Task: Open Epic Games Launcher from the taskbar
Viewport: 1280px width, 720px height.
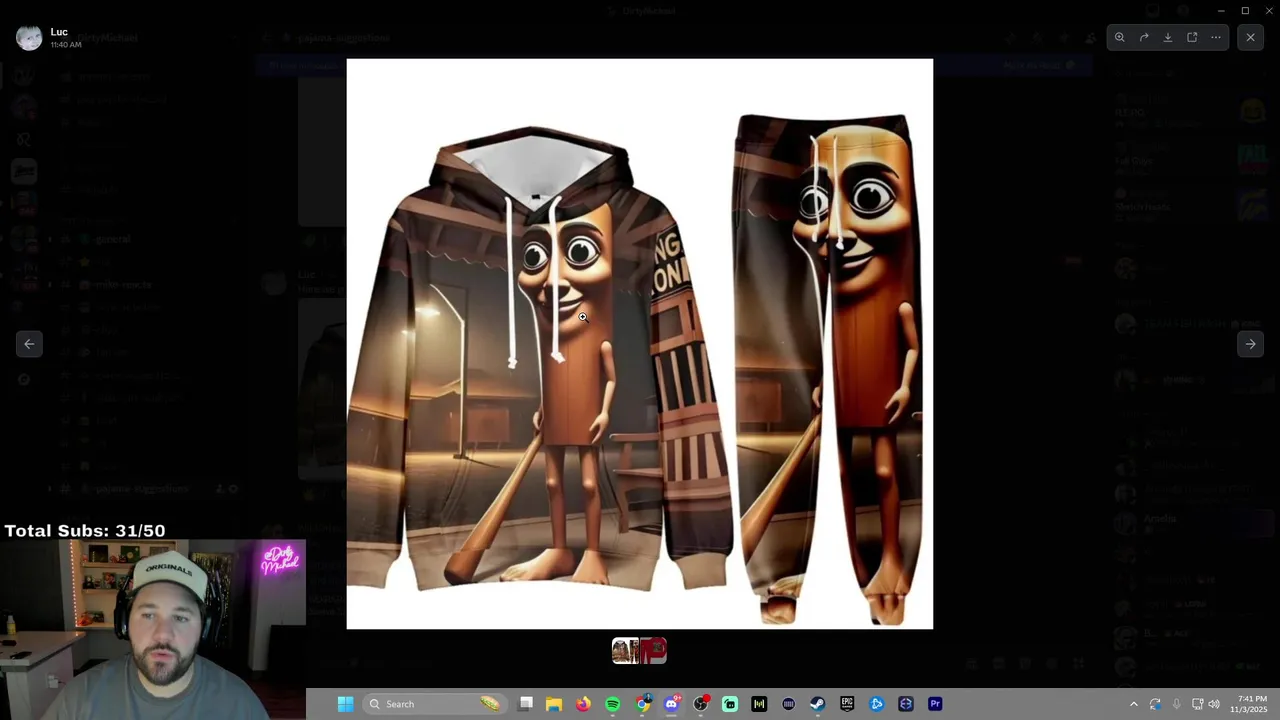Action: click(847, 704)
